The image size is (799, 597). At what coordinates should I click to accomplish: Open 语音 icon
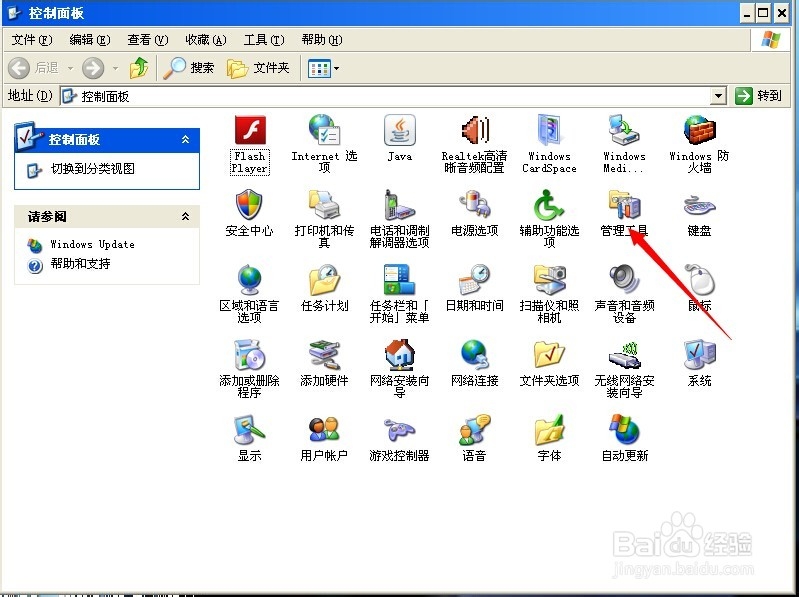pos(474,429)
